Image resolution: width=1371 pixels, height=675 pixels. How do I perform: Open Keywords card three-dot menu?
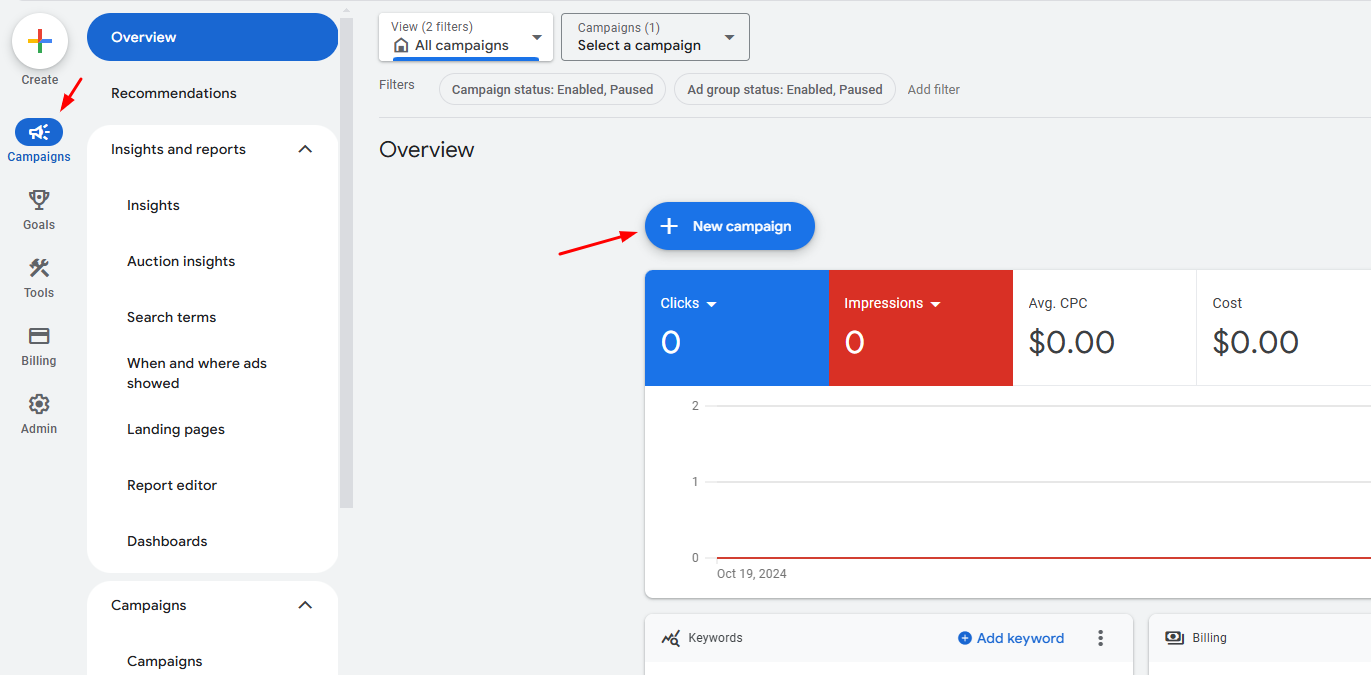pos(1101,638)
